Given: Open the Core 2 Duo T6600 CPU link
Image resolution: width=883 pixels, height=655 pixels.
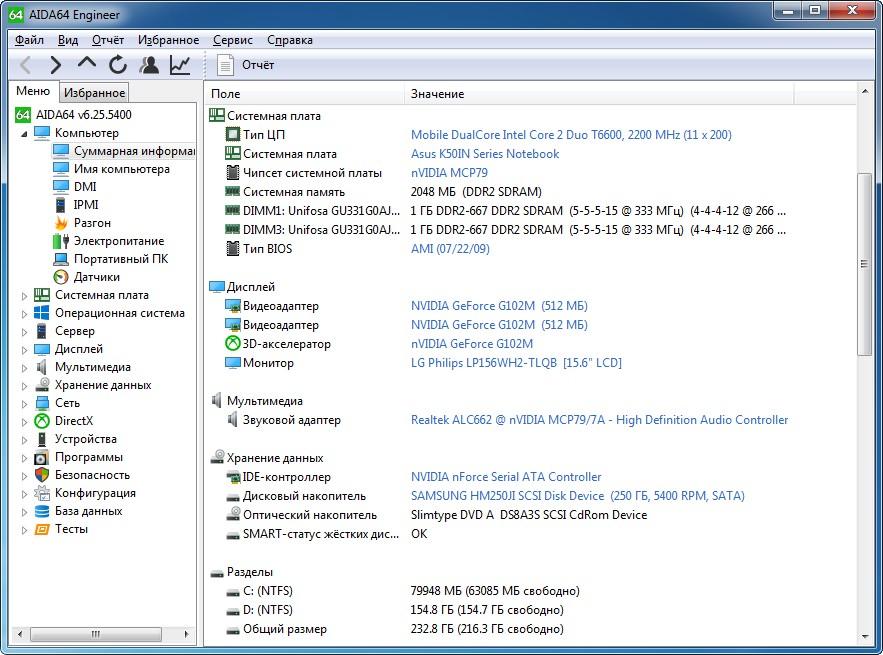Looking at the screenshot, I should click(571, 135).
